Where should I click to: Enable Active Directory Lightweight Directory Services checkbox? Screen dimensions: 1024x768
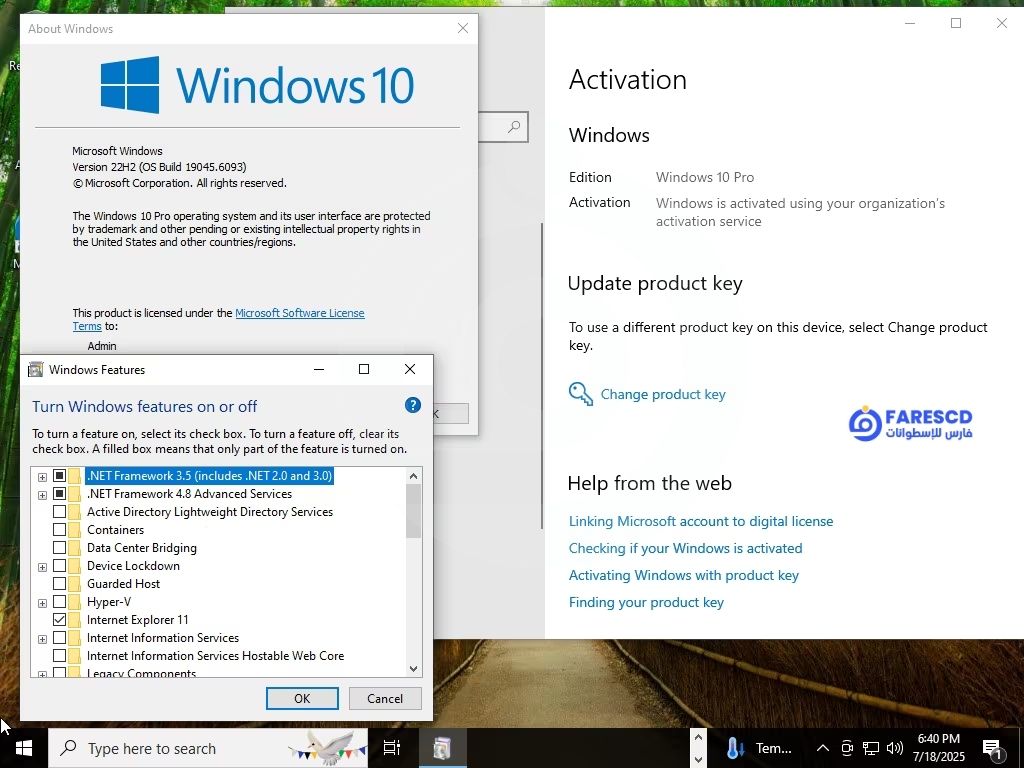59,512
